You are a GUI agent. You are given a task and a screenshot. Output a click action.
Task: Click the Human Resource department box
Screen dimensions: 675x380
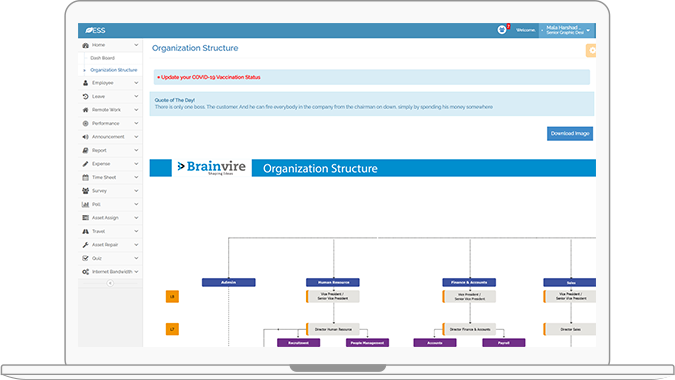(x=333, y=282)
